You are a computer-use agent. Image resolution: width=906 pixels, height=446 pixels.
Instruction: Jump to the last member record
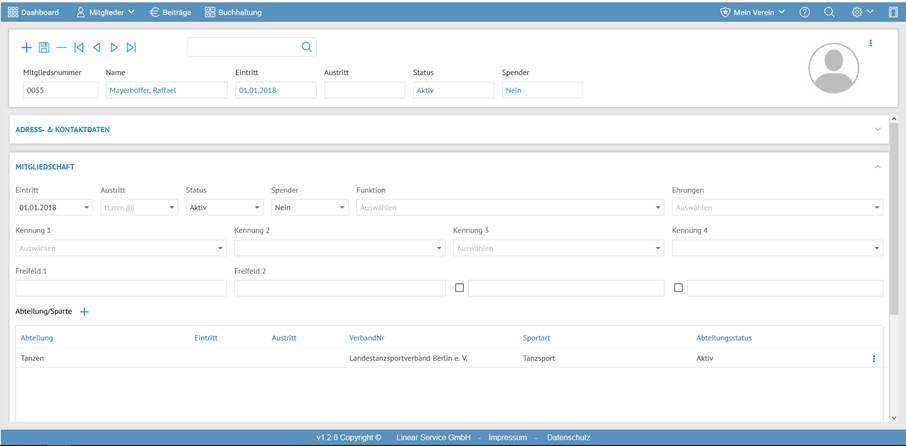coord(131,47)
